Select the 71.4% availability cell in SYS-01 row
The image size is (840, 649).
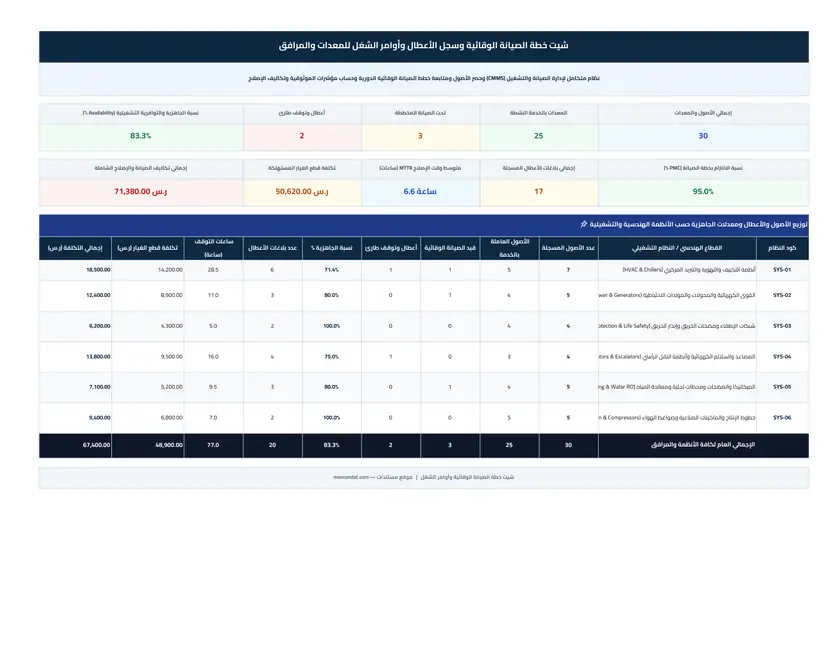click(332, 270)
